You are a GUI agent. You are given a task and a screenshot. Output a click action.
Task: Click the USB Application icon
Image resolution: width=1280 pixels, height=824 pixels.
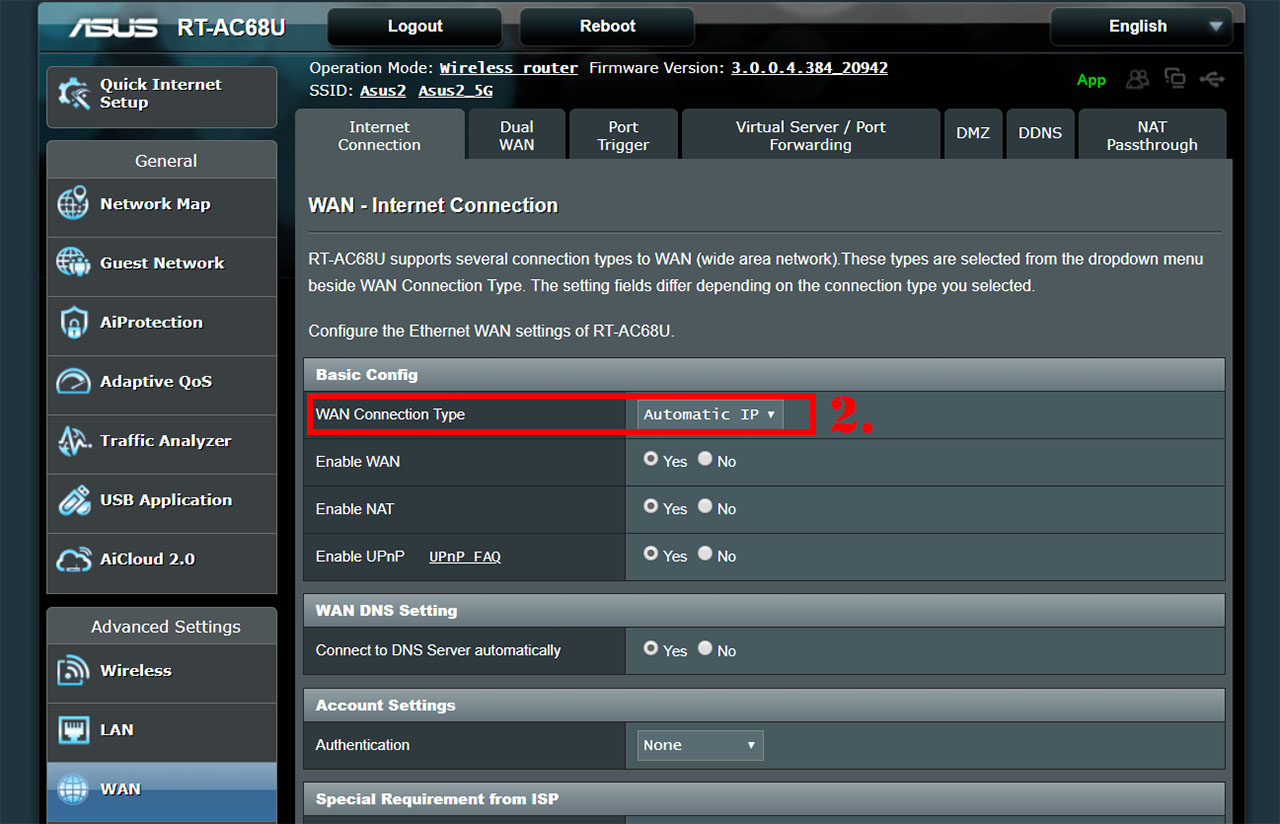(x=74, y=500)
